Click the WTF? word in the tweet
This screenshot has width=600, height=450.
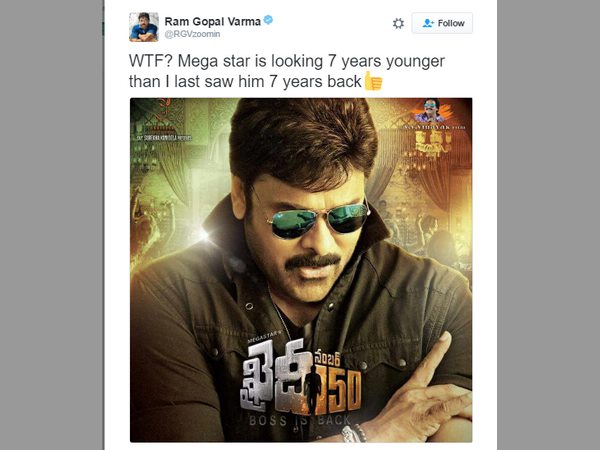[x=150, y=61]
